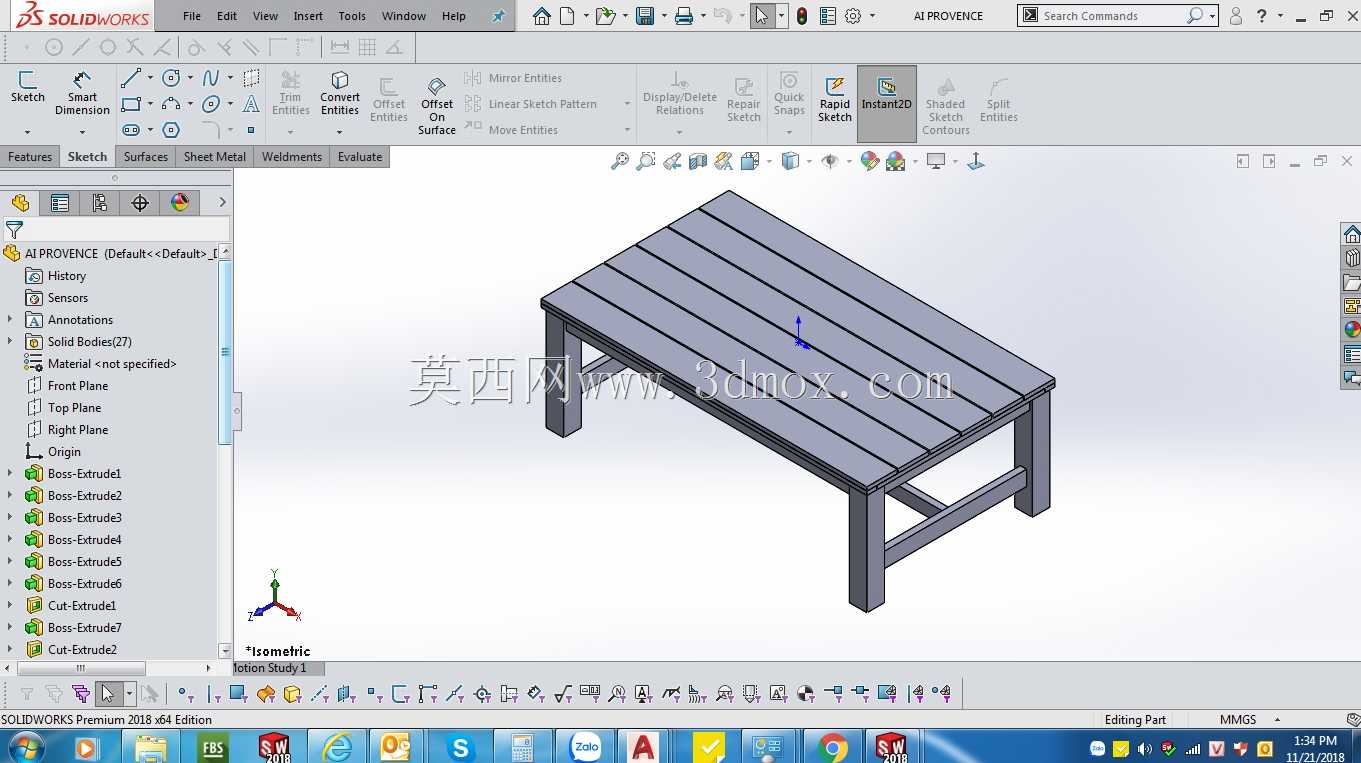
Task: Select the Line sketch tool
Action: [131, 78]
